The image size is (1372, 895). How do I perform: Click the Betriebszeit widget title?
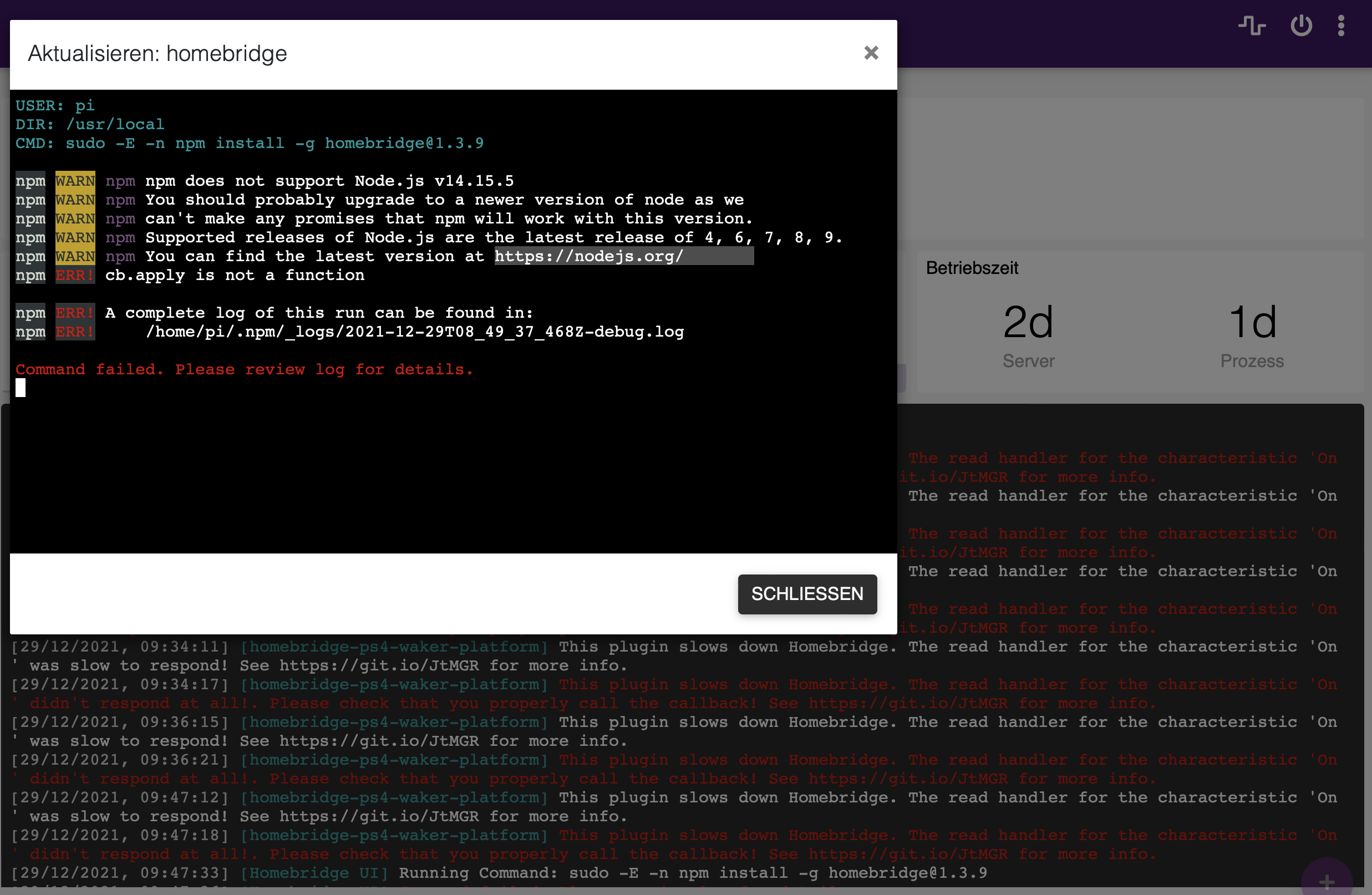click(972, 268)
